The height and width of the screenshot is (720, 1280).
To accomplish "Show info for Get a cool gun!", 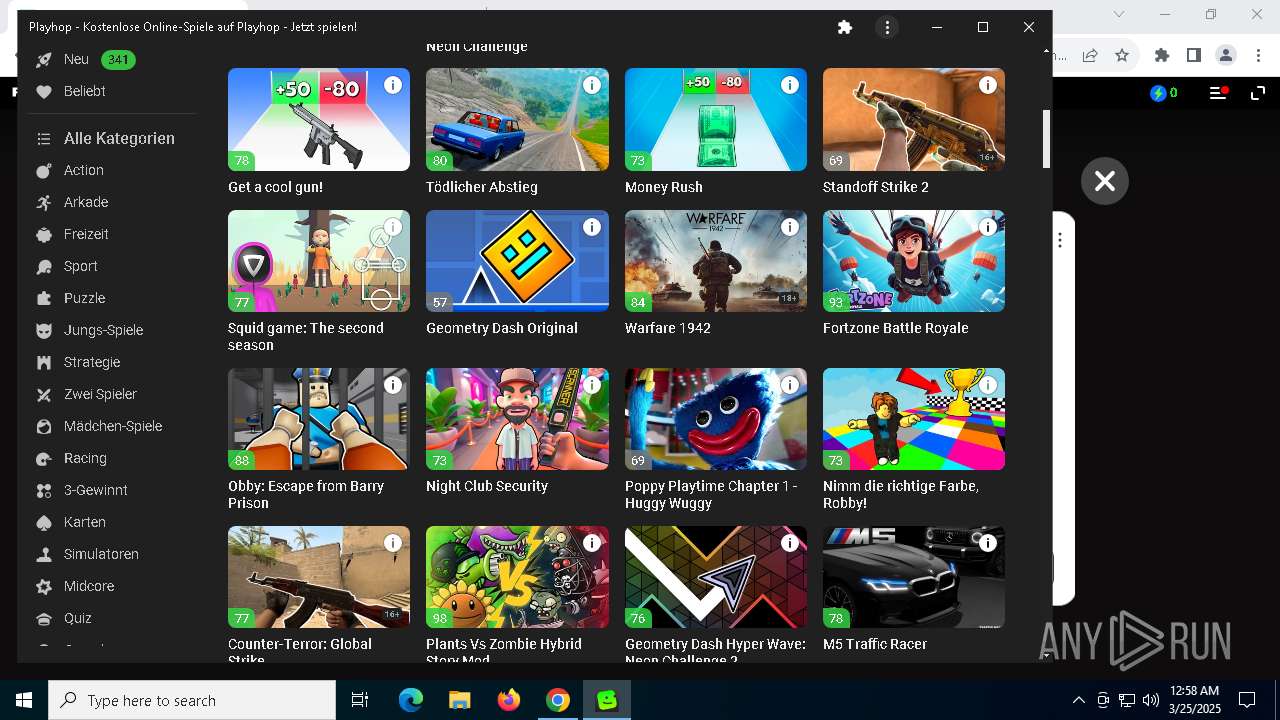I will 393,85.
